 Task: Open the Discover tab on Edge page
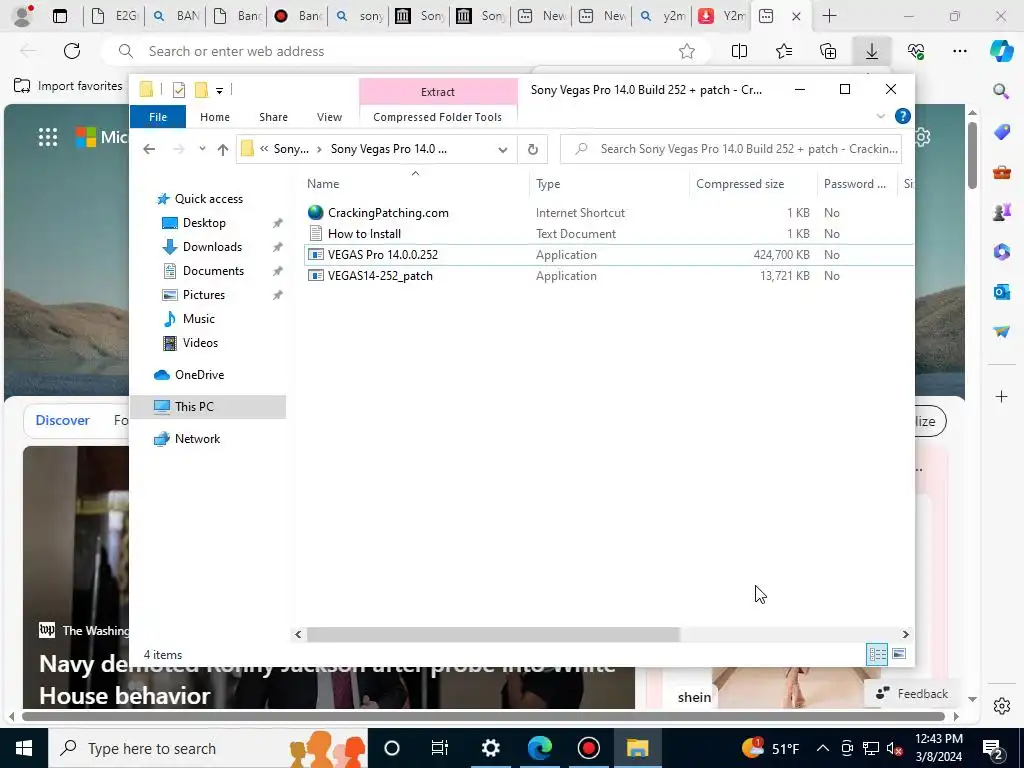click(x=63, y=420)
